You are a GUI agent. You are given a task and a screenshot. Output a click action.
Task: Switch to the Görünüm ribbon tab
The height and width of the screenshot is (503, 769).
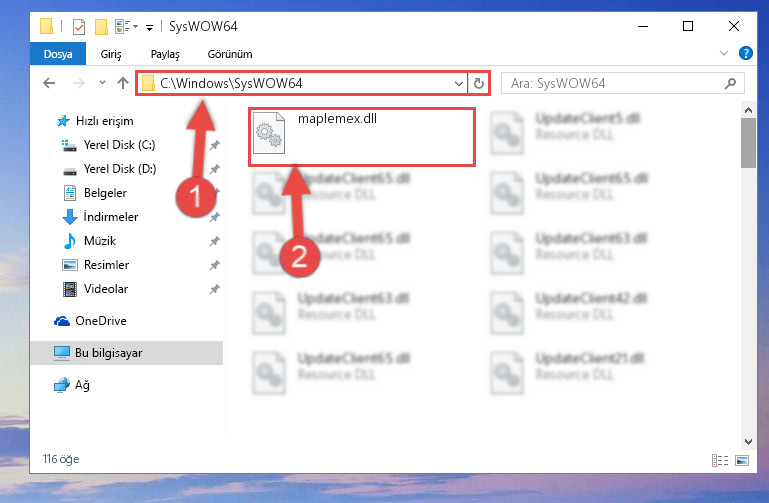tap(230, 54)
